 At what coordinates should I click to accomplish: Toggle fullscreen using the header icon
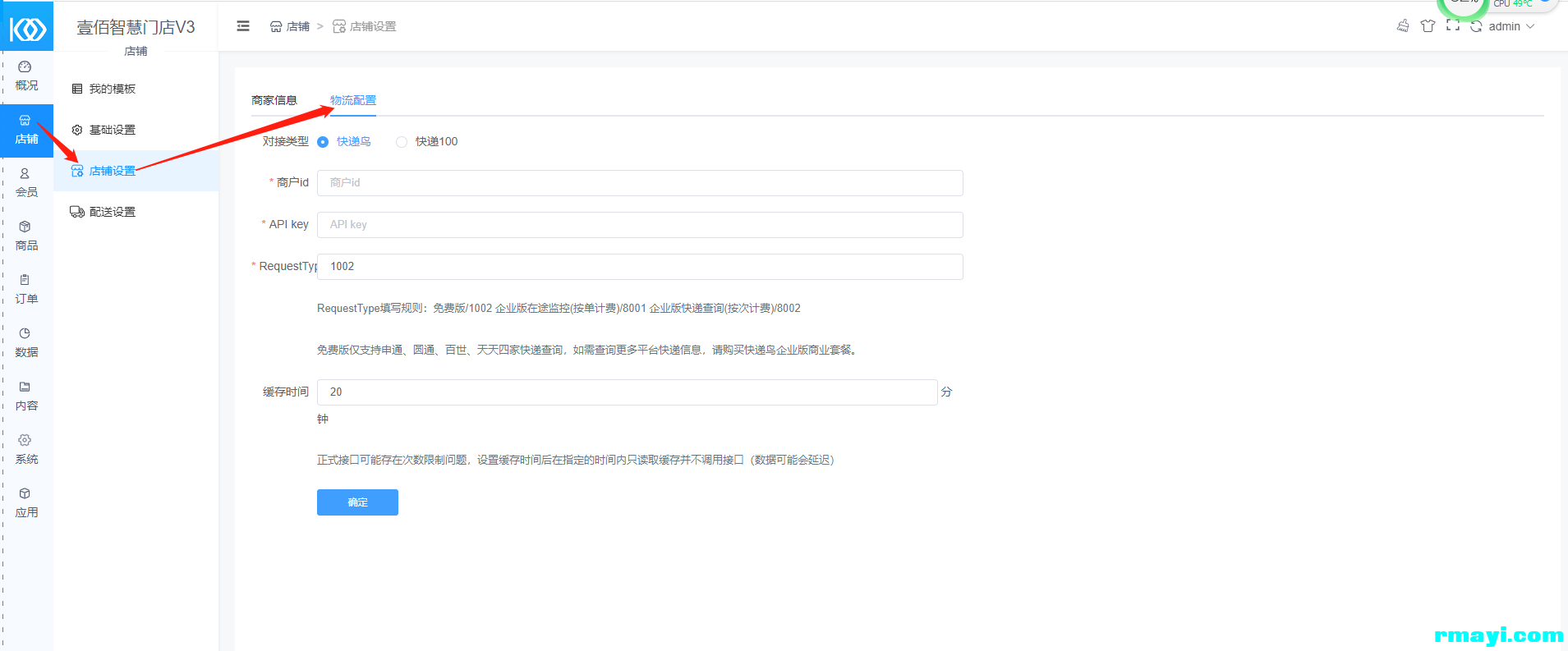(1453, 26)
